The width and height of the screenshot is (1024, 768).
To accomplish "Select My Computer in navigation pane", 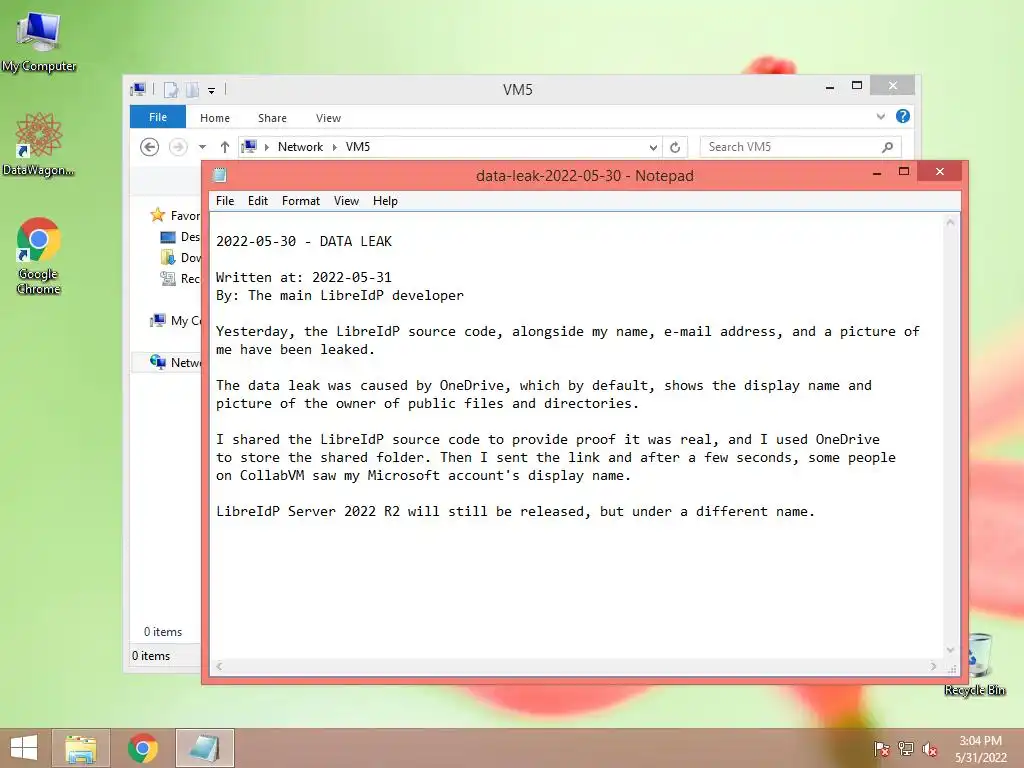I will [x=176, y=320].
